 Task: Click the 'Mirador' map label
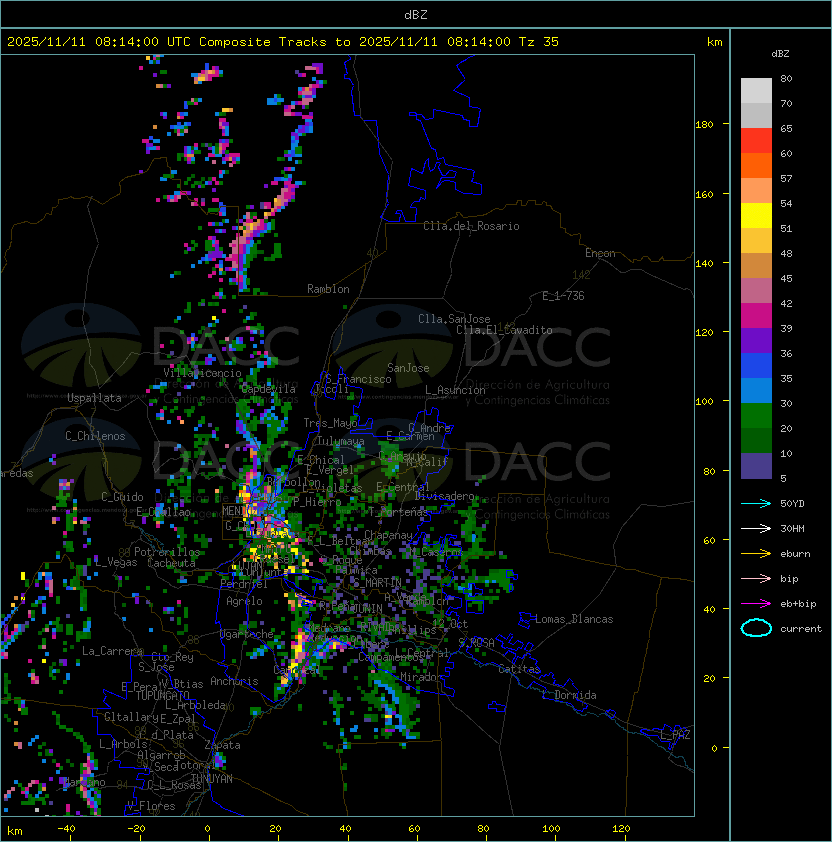coord(421,677)
